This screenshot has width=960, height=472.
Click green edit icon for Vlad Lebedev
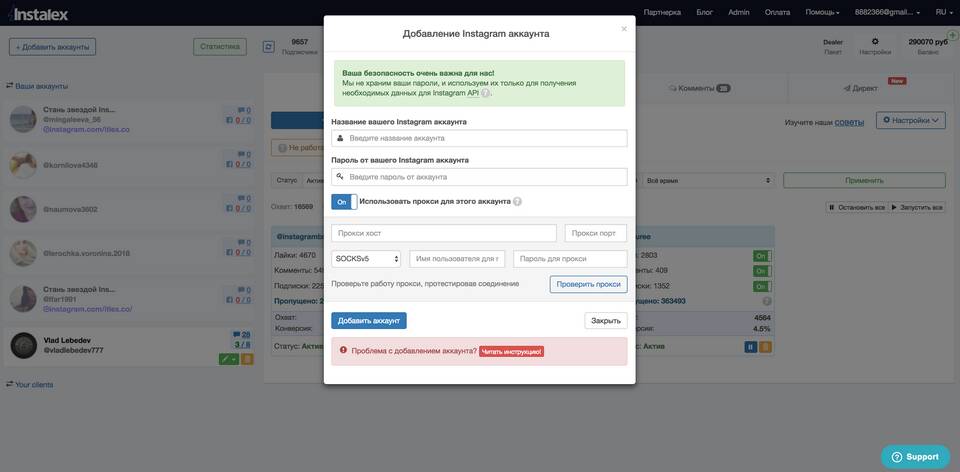click(229, 359)
